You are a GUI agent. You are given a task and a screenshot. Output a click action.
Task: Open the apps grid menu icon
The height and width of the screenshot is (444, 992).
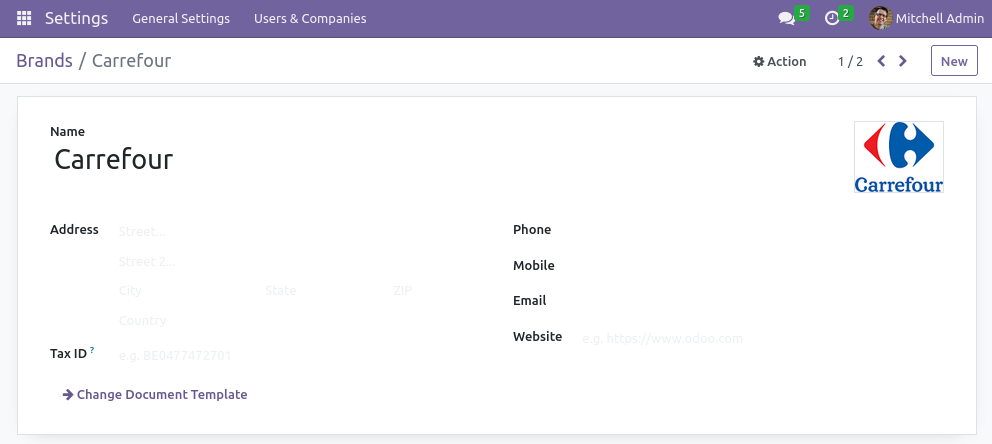[24, 18]
